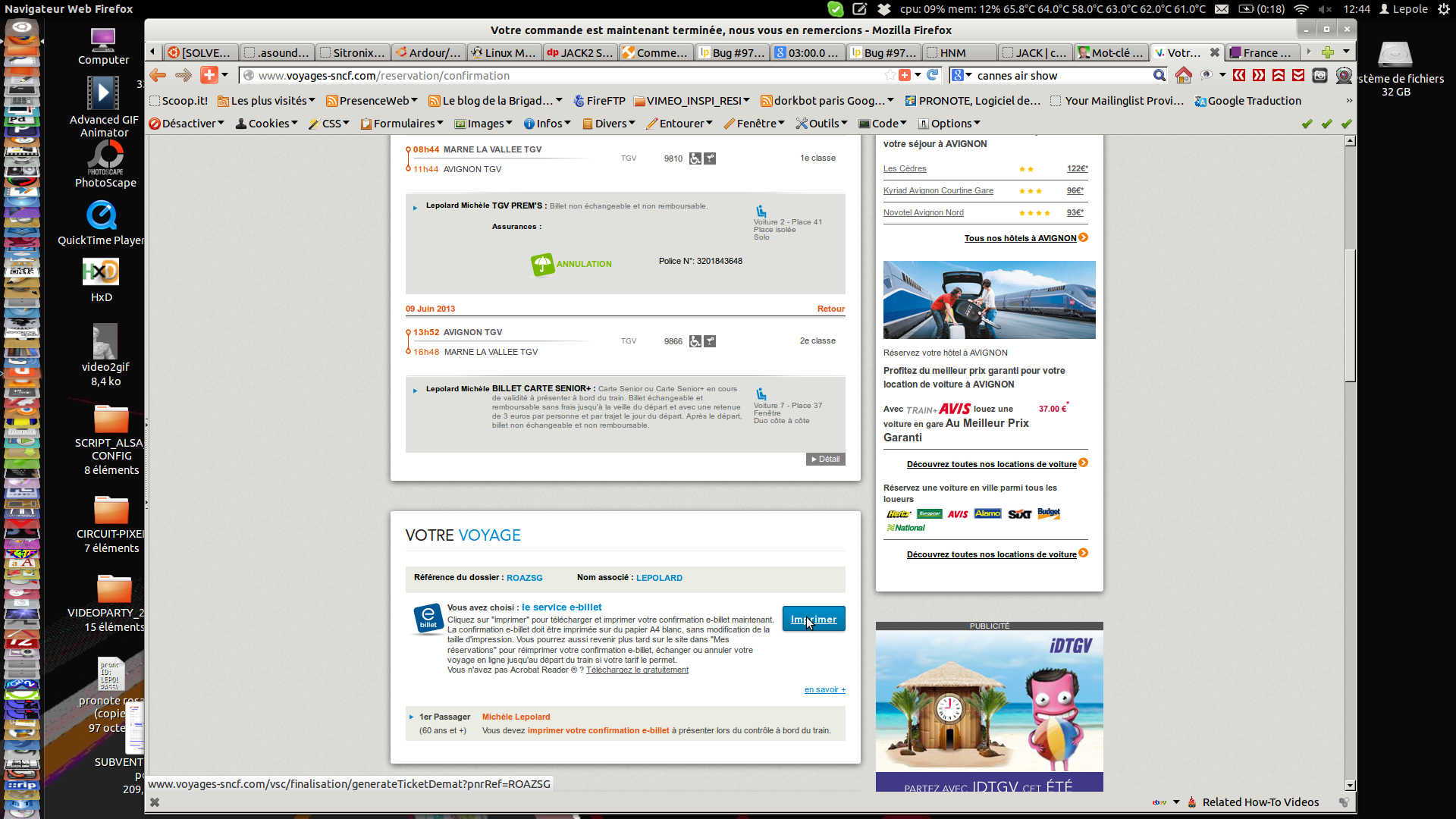Click the camera screenshot toolbar icon

tap(1319, 75)
